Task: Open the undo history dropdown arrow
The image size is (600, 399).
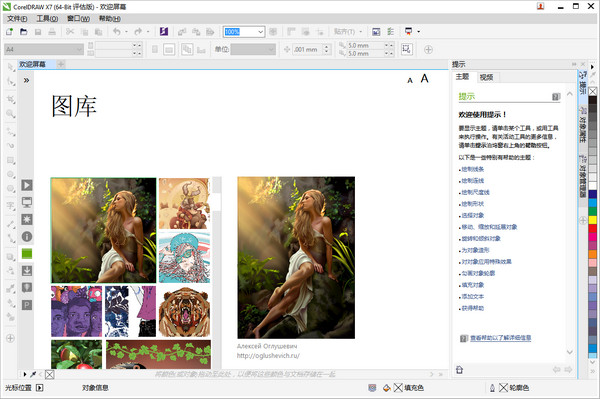Action: (126, 32)
